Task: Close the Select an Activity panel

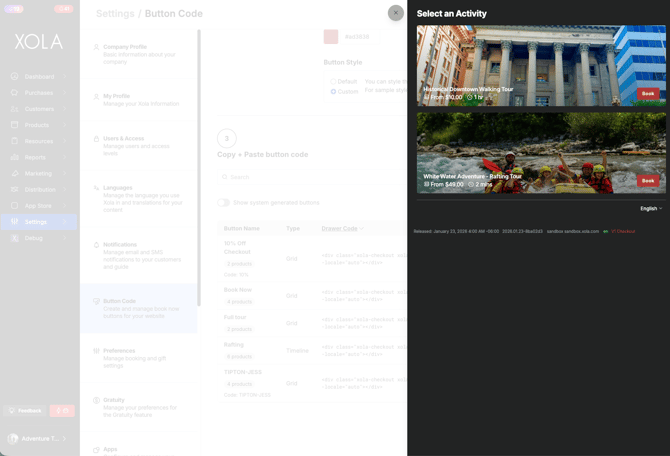Action: [396, 13]
